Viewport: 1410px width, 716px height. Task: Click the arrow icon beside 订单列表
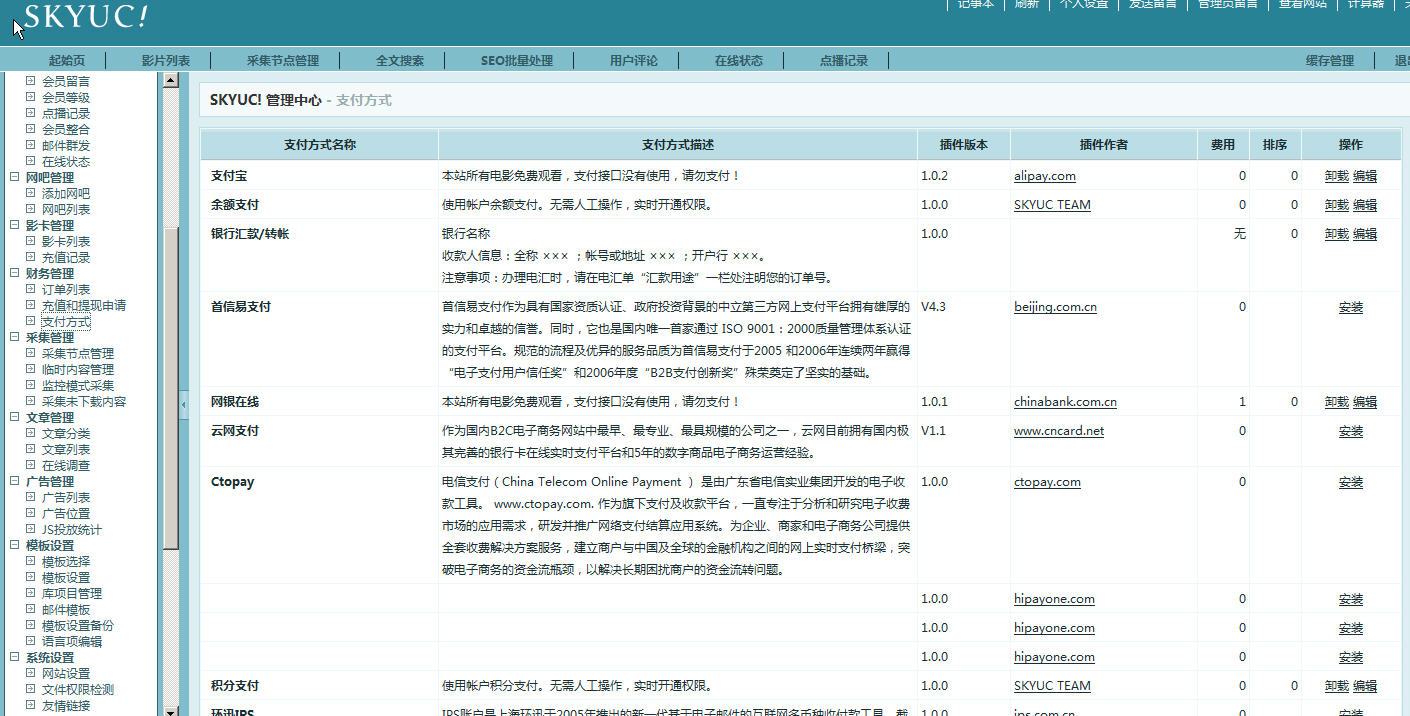click(31, 289)
